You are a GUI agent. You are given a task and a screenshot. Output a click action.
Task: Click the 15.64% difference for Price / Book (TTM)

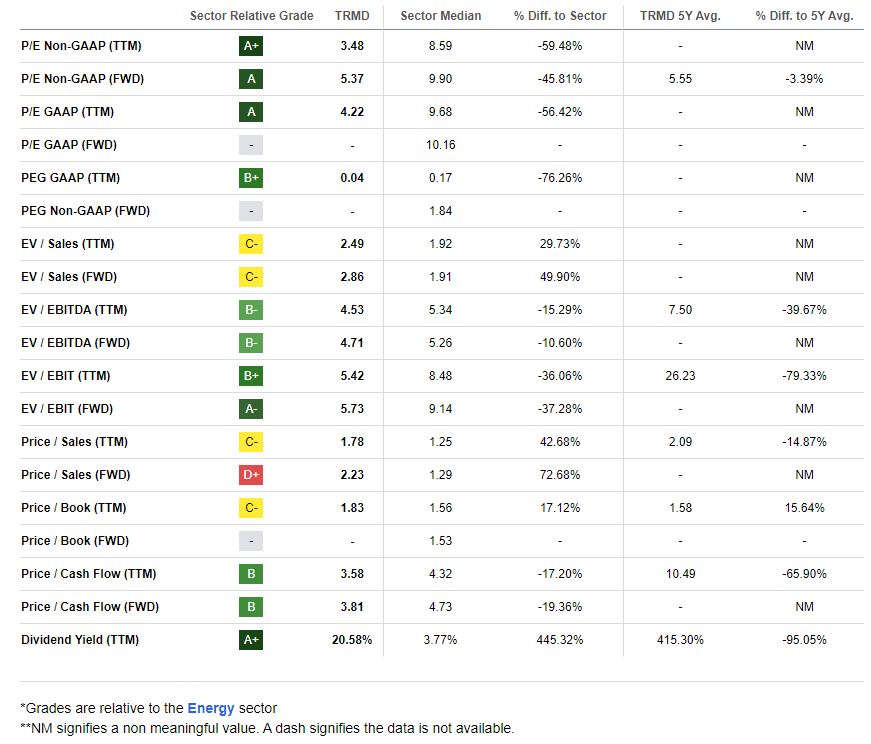coord(804,508)
